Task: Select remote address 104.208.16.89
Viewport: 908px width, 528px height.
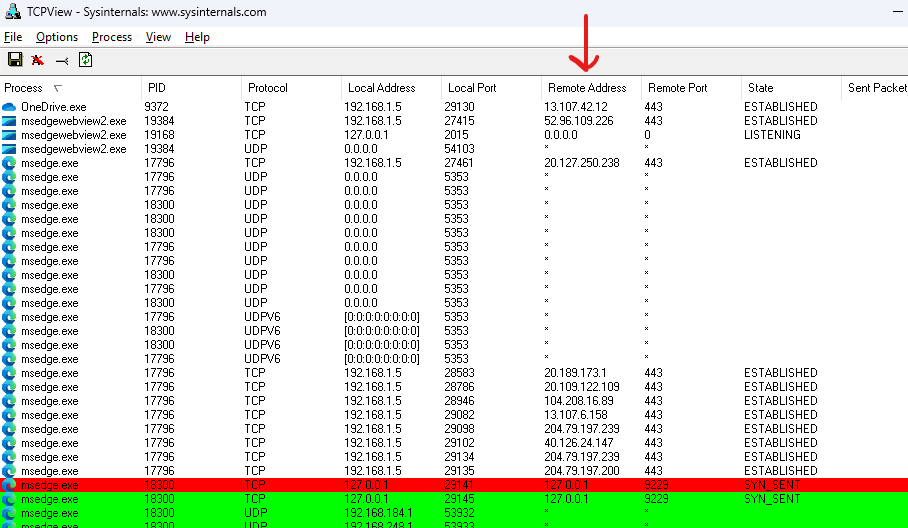Action: 579,401
